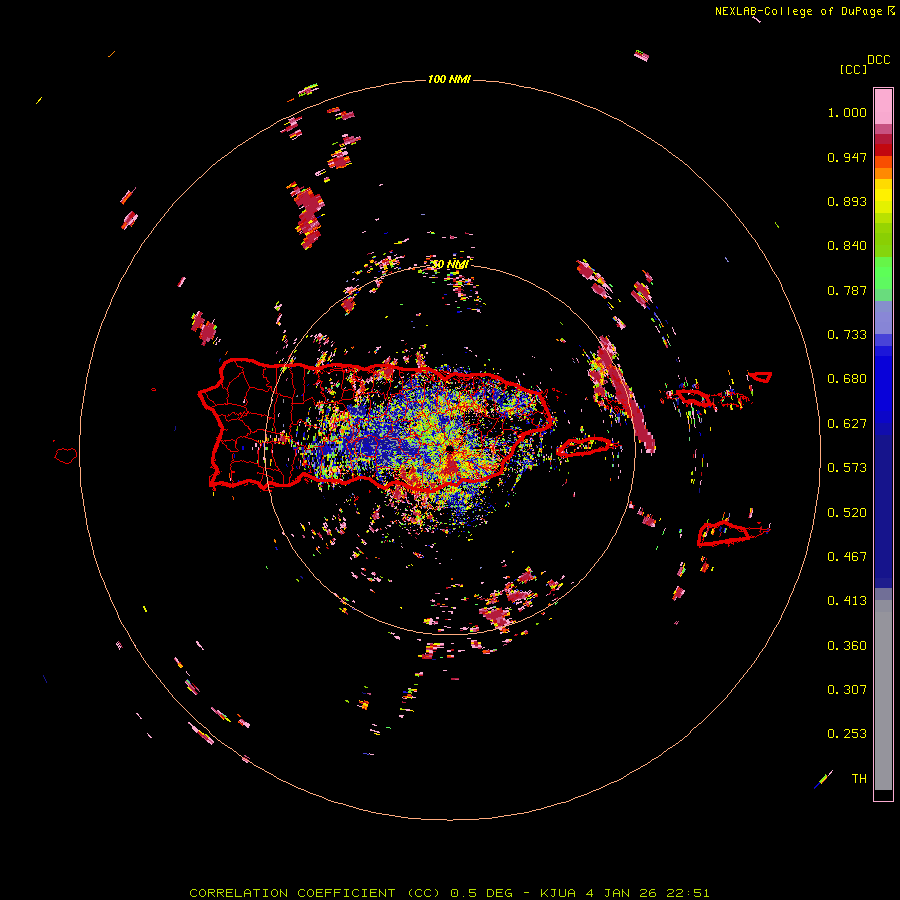
Task: Click the 0.733 color scale label
Action: point(847,335)
